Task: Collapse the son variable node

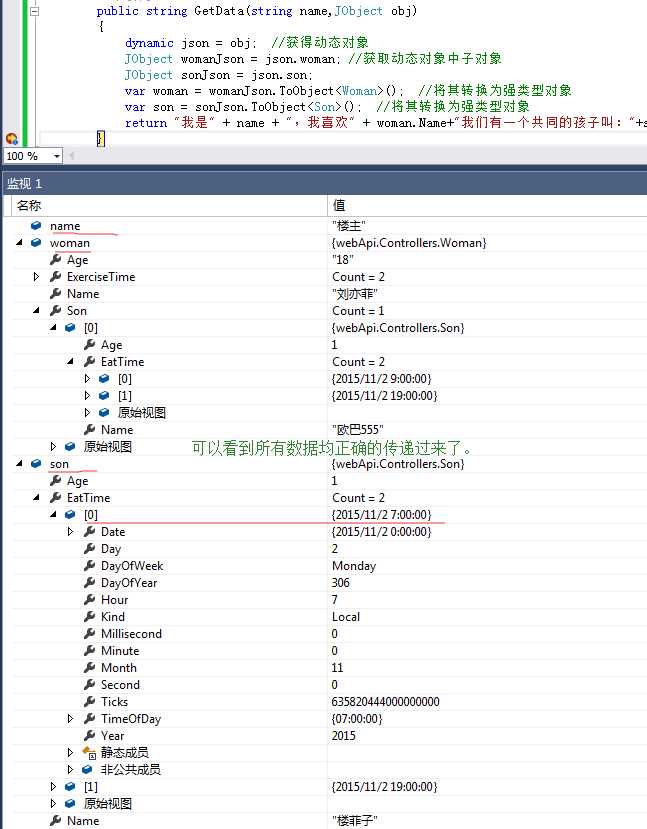Action: (x=20, y=464)
